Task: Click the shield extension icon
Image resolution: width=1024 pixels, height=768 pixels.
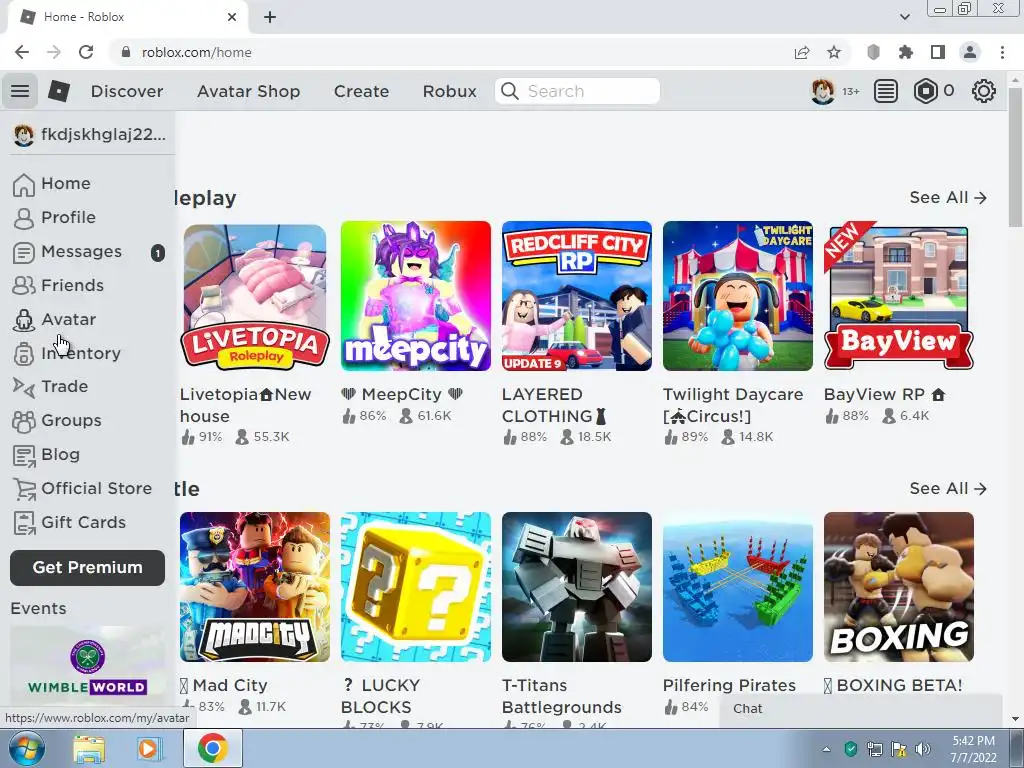Action: tap(873, 52)
